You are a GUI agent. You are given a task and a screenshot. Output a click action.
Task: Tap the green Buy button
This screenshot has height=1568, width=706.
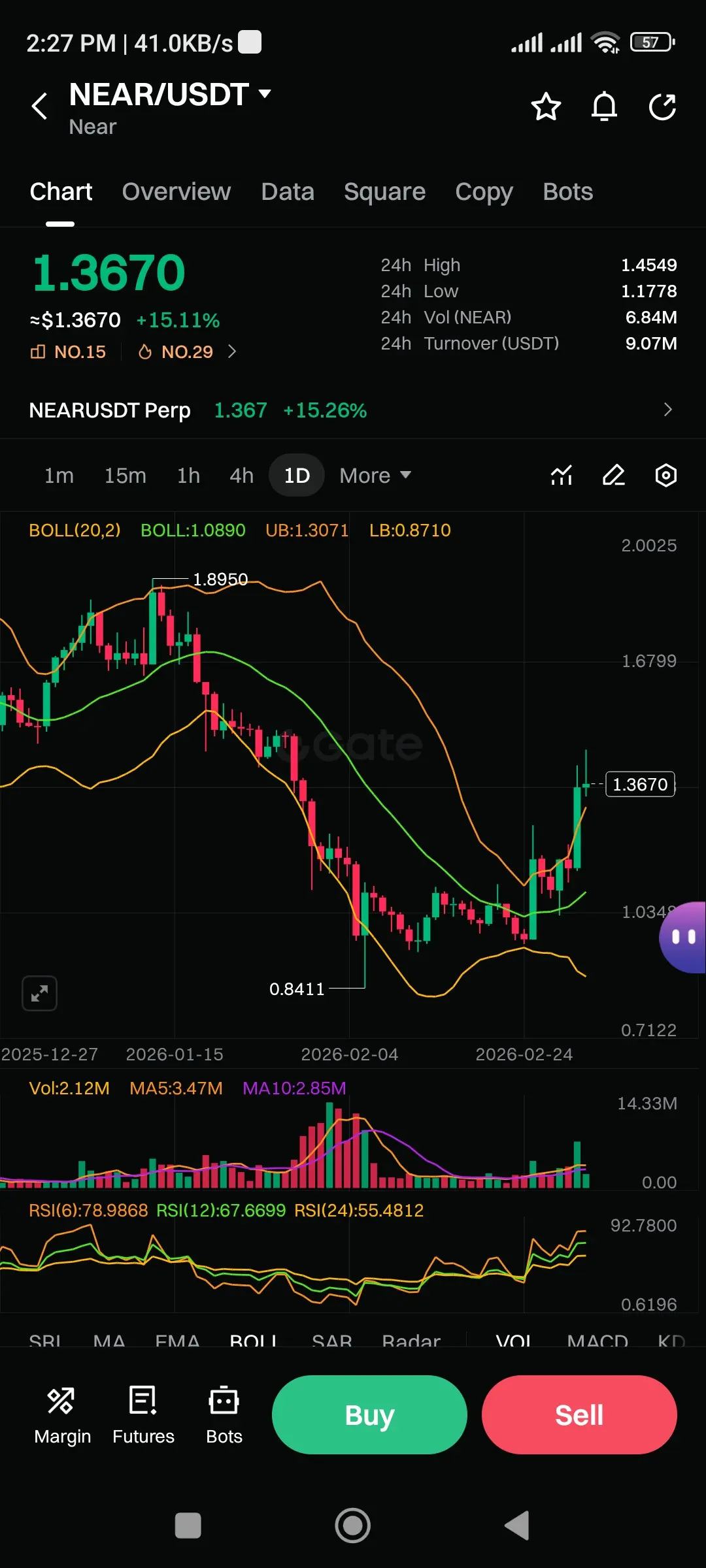click(369, 1415)
